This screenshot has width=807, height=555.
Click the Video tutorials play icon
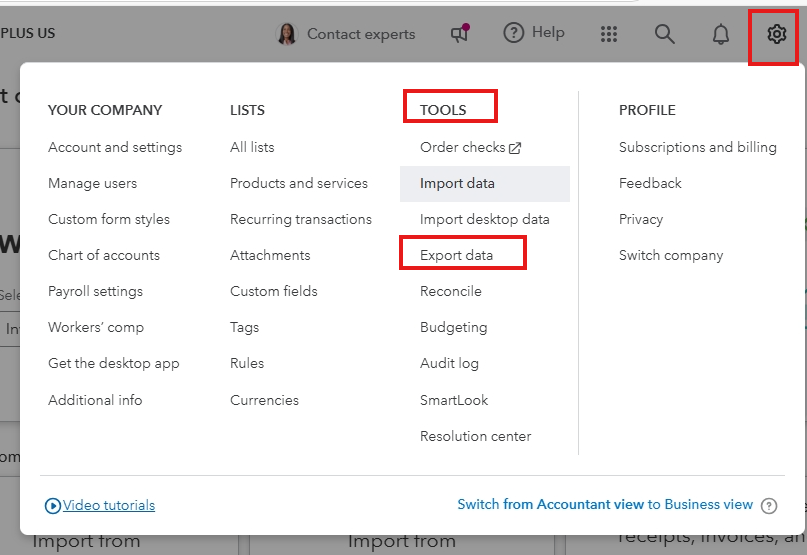pyautogui.click(x=53, y=506)
